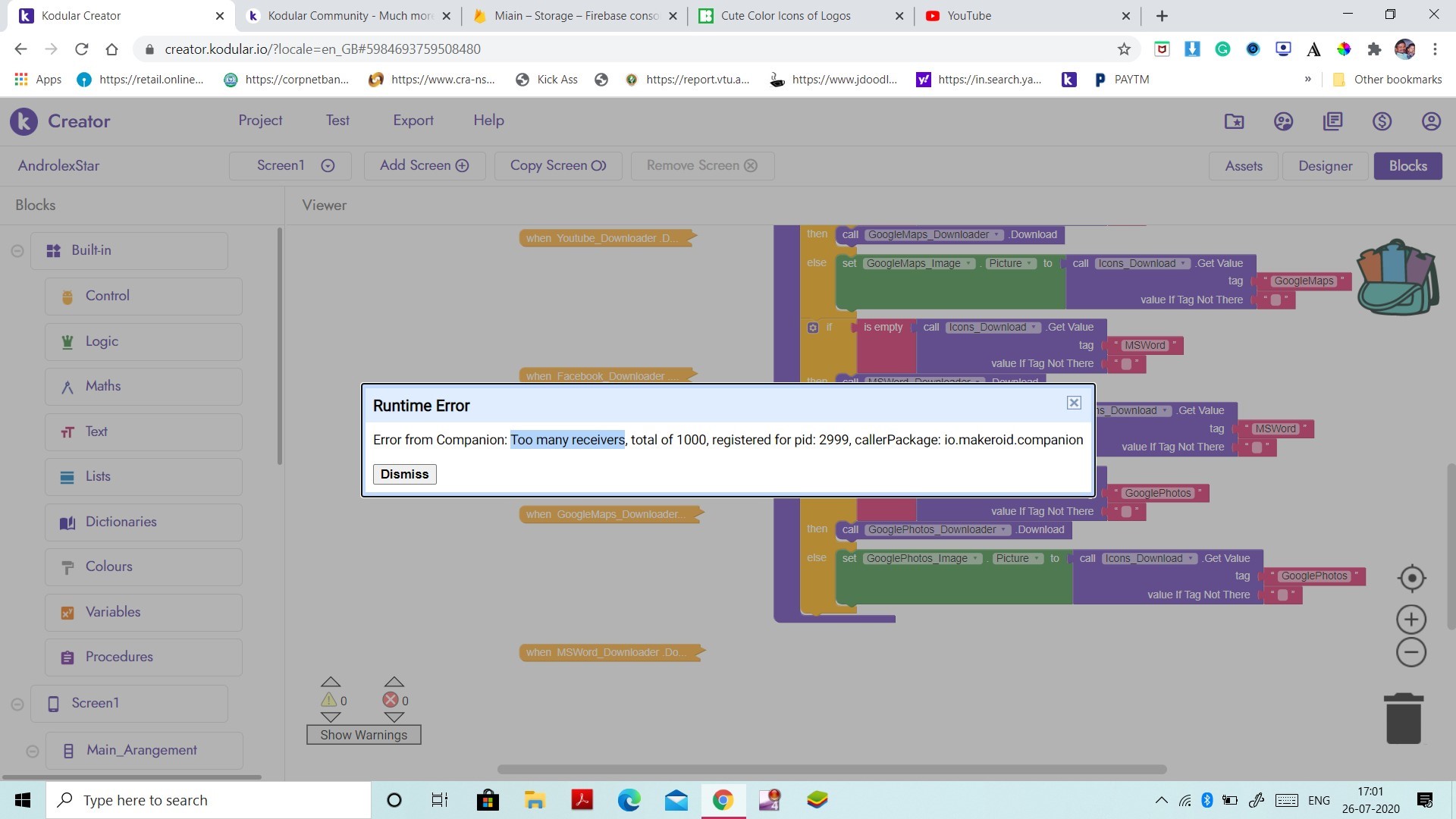Click the center-blocks crosshair icon

[x=1410, y=577]
